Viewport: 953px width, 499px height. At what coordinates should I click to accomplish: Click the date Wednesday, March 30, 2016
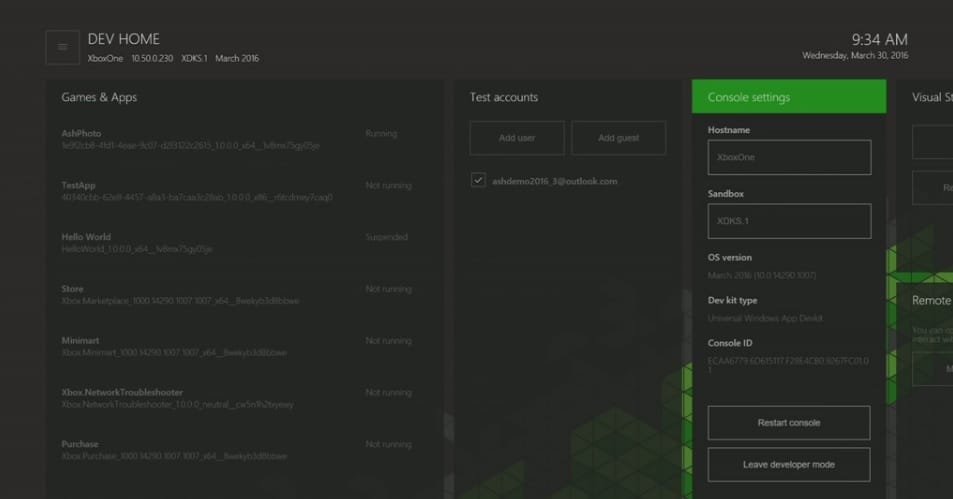click(x=855, y=55)
